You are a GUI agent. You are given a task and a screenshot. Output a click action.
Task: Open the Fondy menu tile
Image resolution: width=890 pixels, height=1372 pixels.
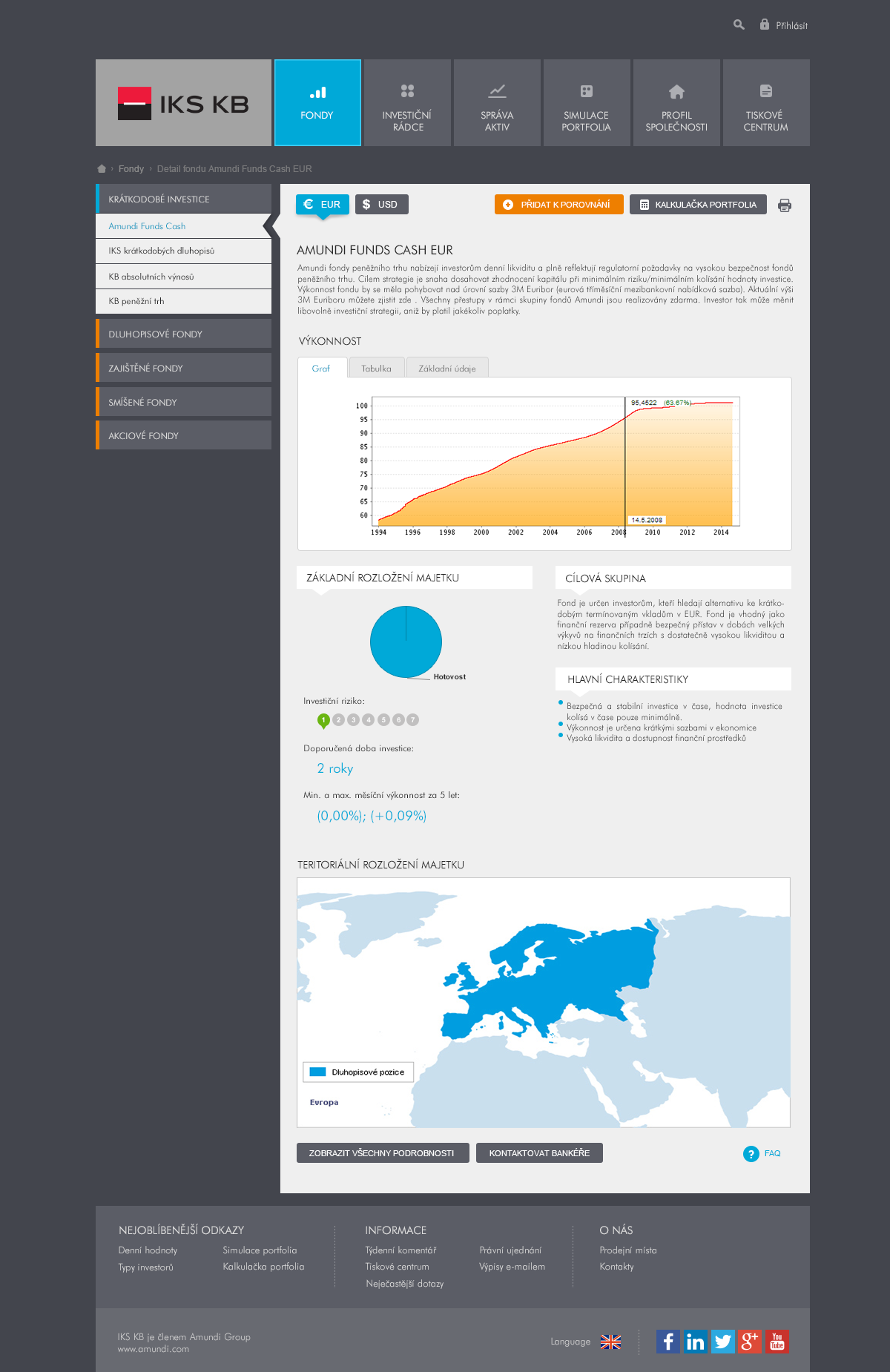(317, 103)
